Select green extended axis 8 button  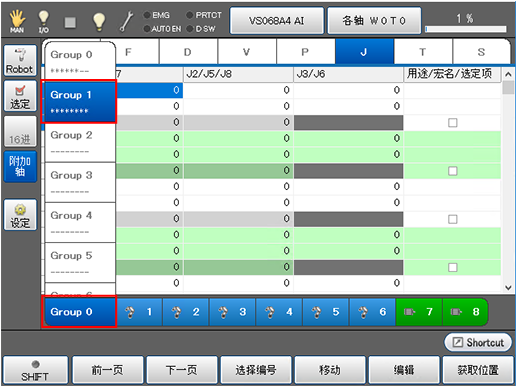(465, 312)
